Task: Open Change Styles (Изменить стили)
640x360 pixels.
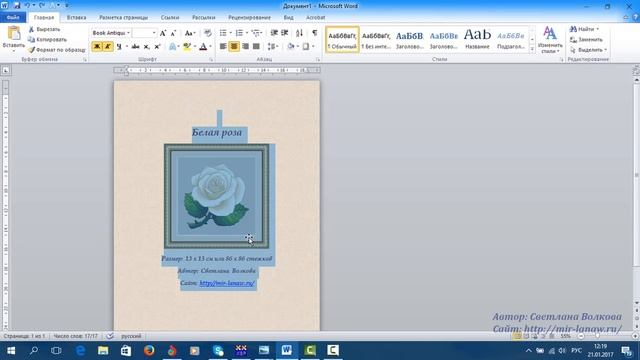Action: coord(550,40)
